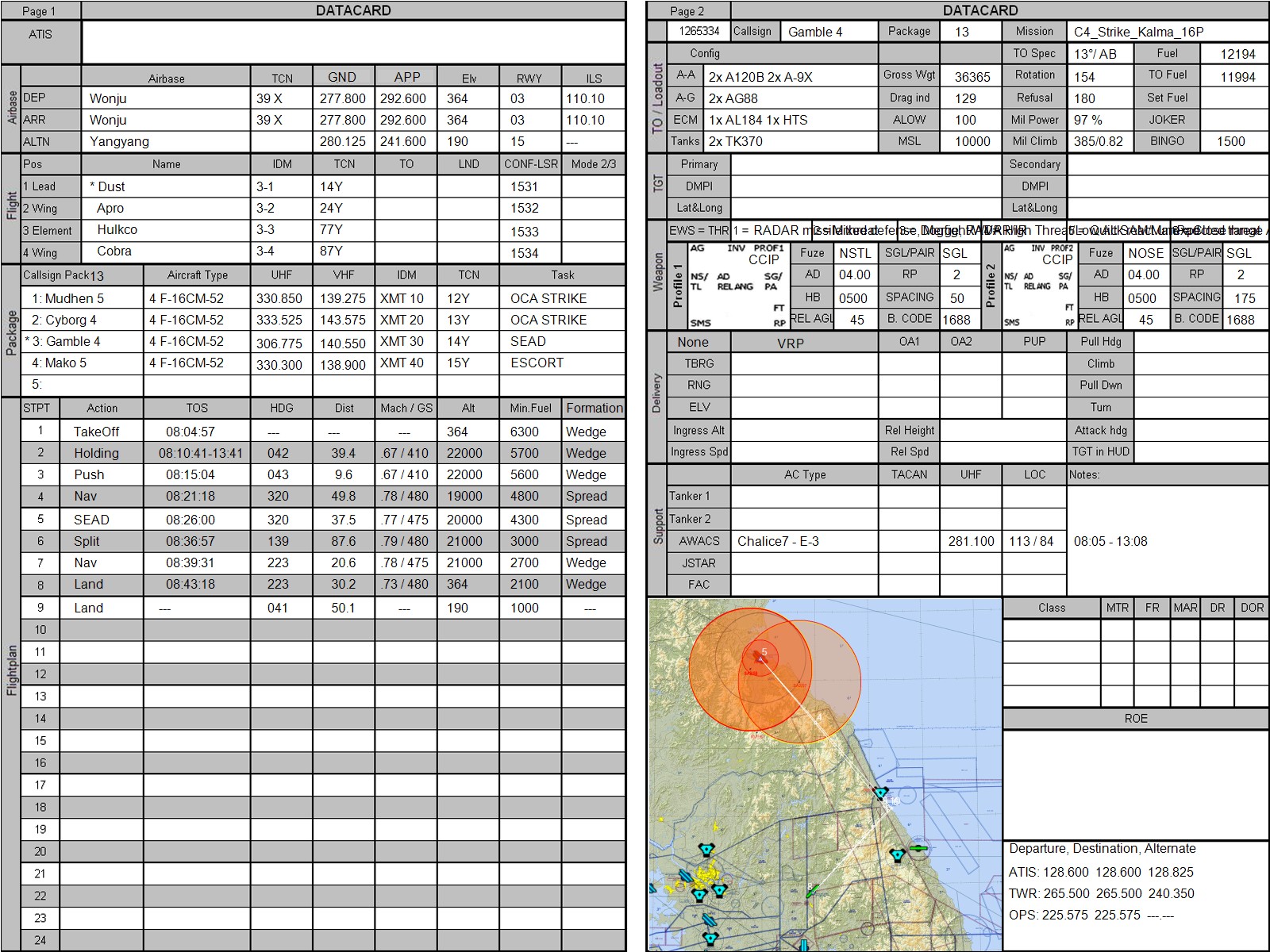Click the empty ROE text area
Viewport: 1270px width, 952px height.
(x=1135, y=784)
